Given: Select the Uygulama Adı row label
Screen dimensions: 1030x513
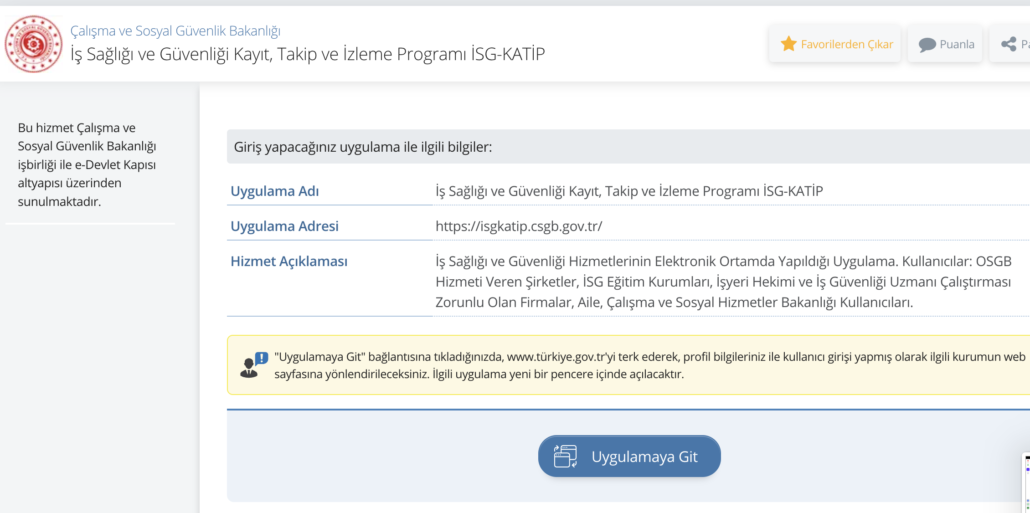Looking at the screenshot, I should point(275,191).
